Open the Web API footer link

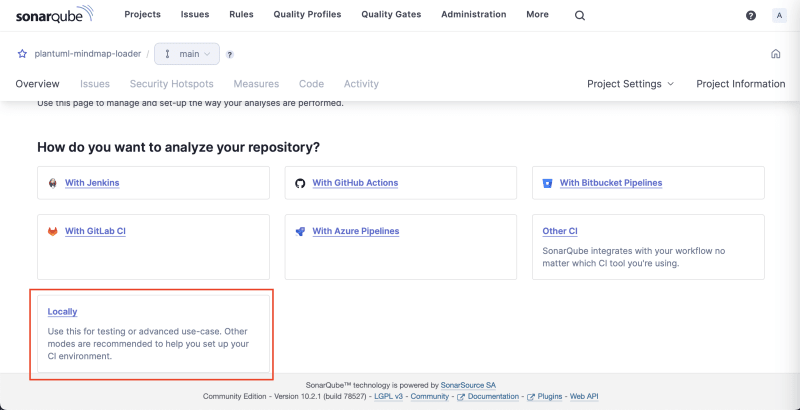pos(584,396)
